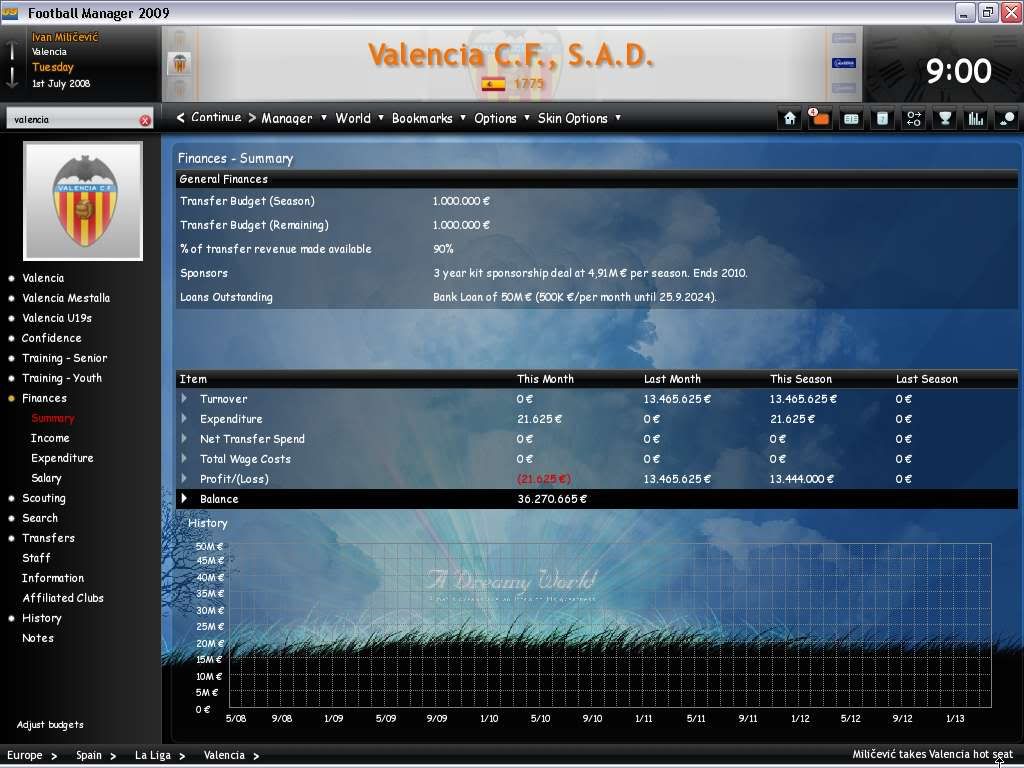Click Adjust budgets link
Screen dimensions: 1024x768
click(x=50, y=725)
